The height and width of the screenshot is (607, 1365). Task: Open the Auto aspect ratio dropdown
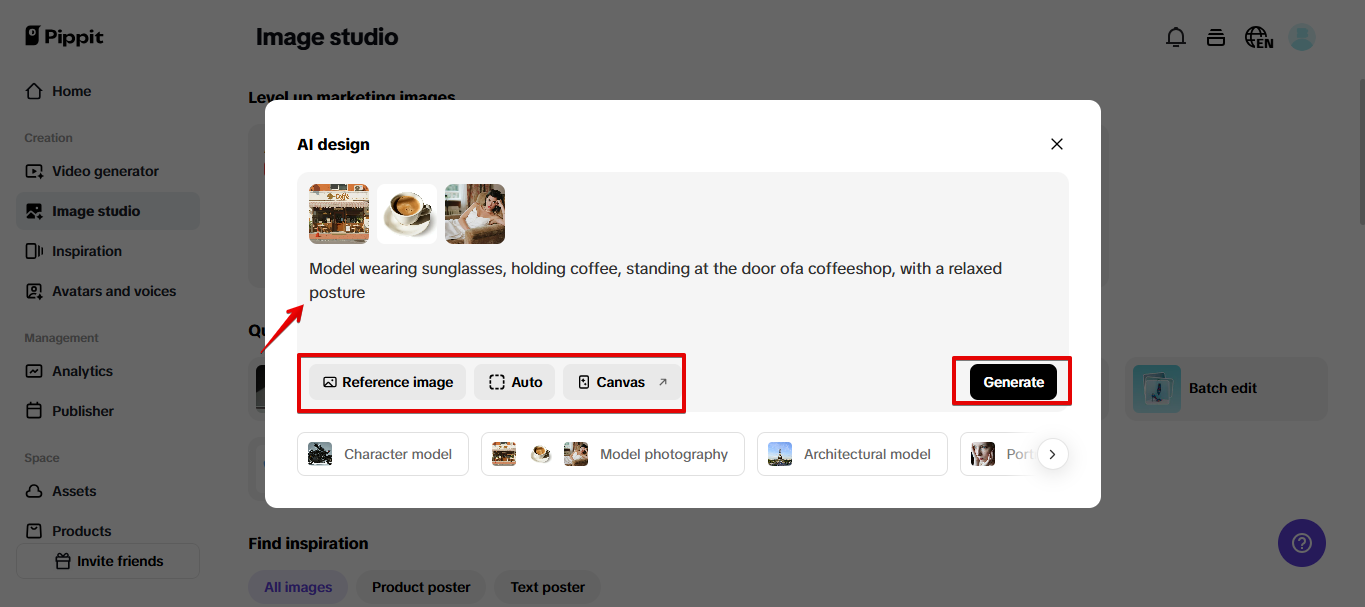tap(514, 382)
